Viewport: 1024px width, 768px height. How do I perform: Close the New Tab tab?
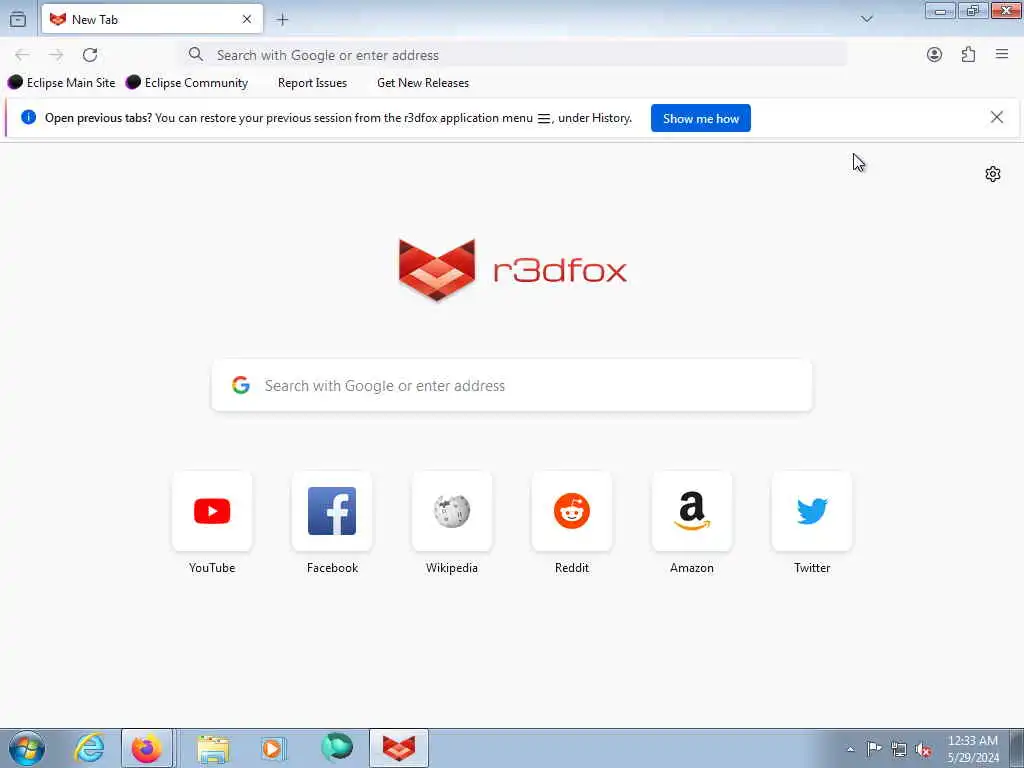pyautogui.click(x=247, y=20)
